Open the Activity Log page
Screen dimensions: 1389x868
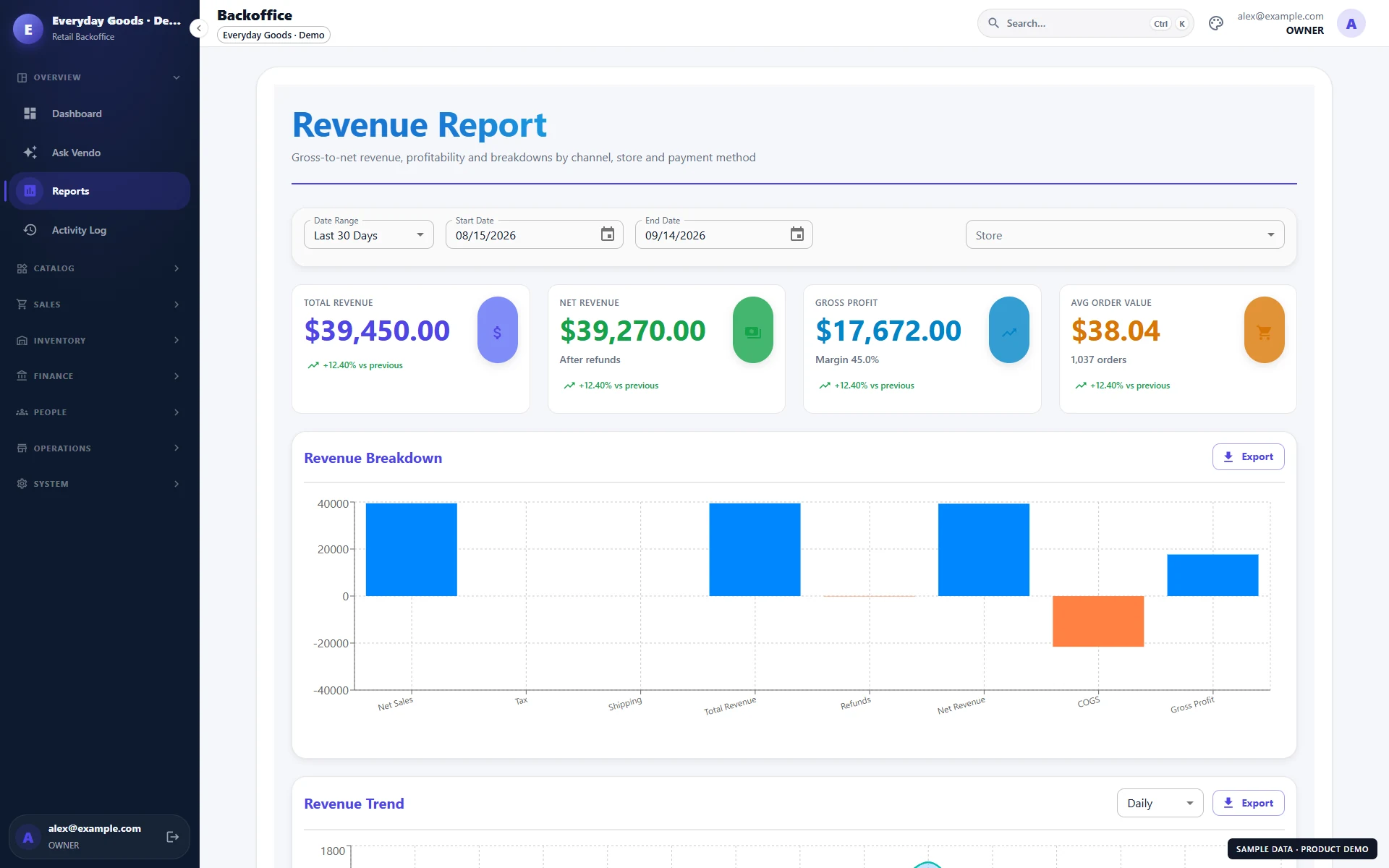tap(100, 230)
